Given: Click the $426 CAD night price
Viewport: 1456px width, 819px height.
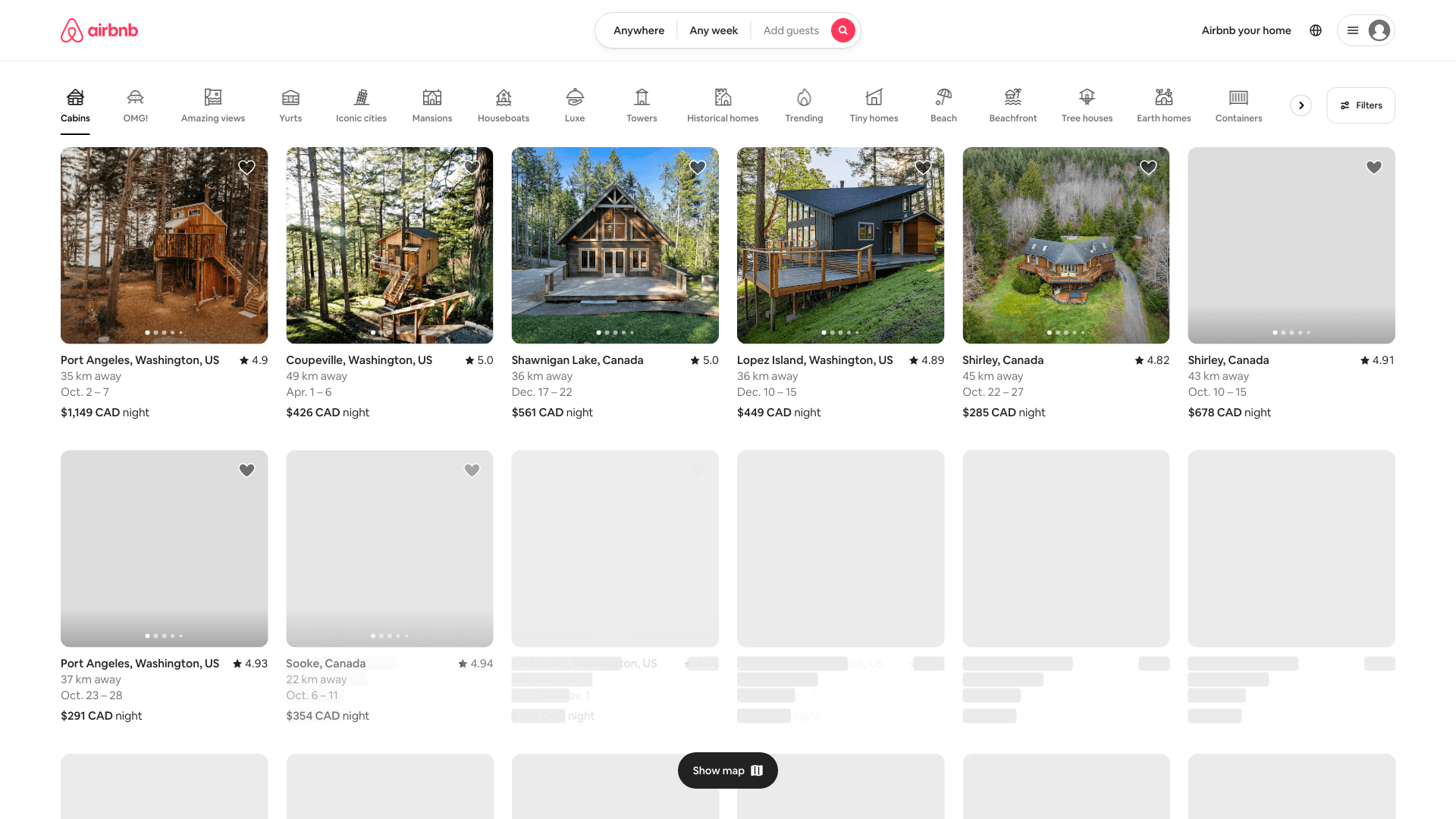Looking at the screenshot, I should (x=328, y=413).
